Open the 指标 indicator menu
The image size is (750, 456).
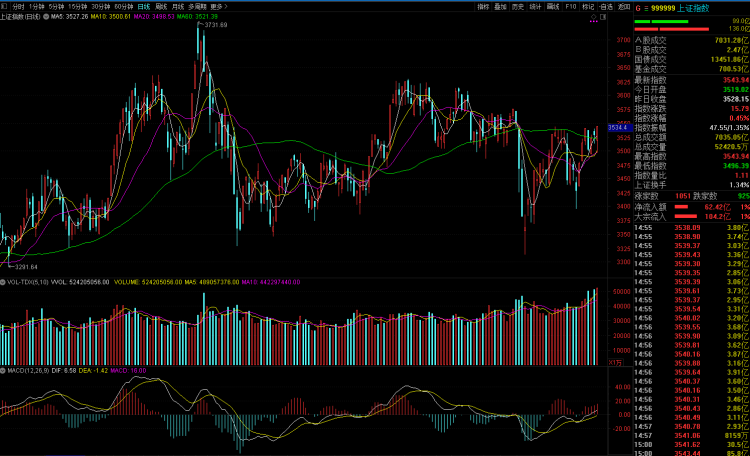click(483, 6)
